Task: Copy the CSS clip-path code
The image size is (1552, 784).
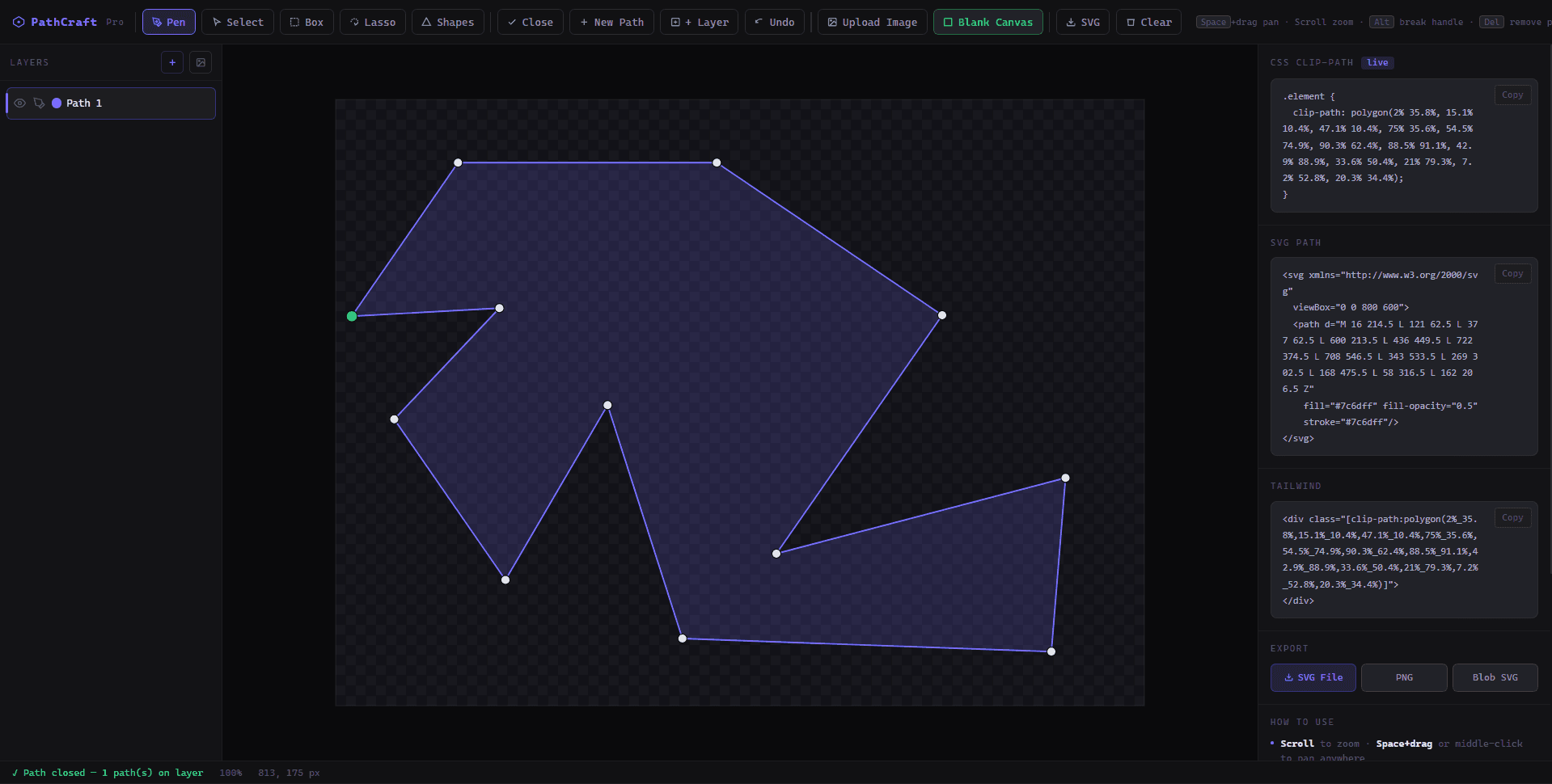Action: tap(1512, 95)
